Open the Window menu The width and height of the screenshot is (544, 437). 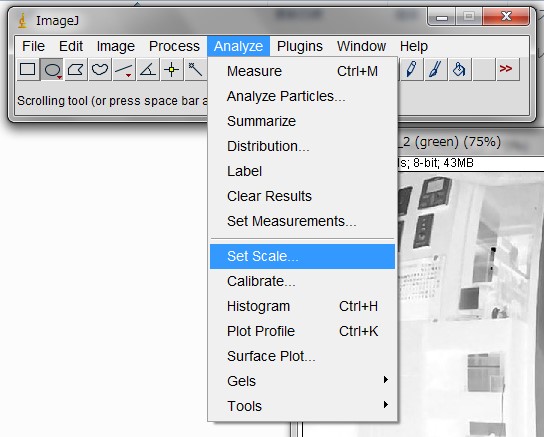pos(362,46)
